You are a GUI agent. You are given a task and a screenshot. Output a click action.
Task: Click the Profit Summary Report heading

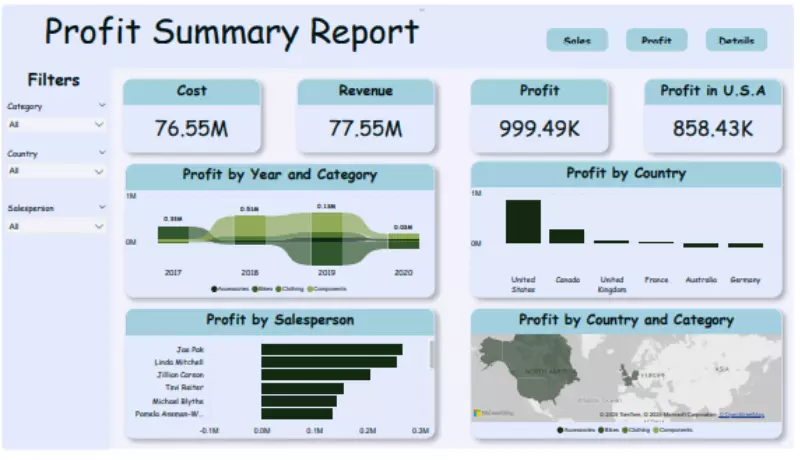click(232, 32)
